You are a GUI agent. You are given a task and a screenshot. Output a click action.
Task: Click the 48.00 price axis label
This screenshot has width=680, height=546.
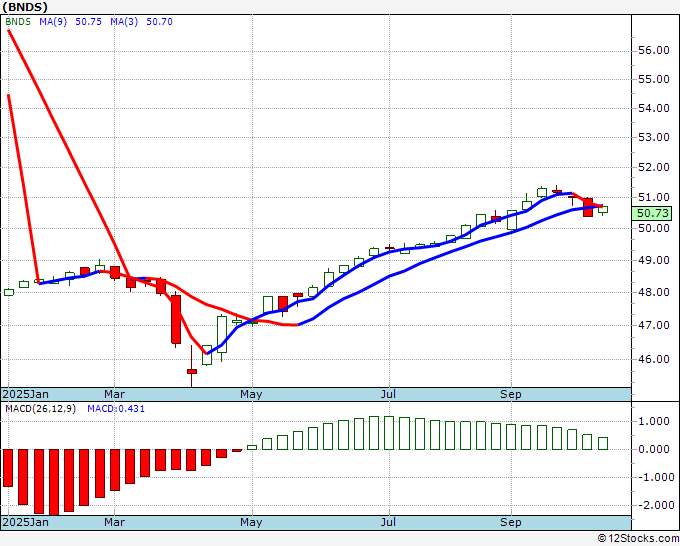tap(654, 292)
